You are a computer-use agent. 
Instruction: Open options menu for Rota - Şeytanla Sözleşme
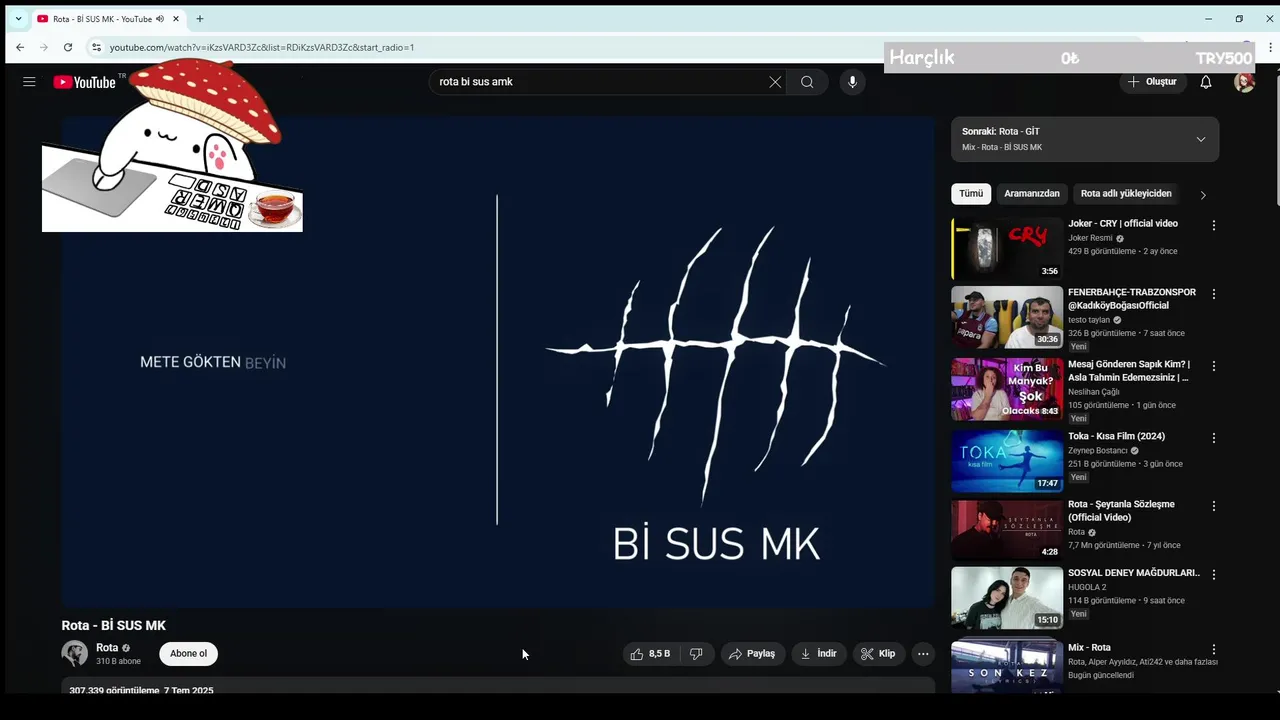1214,506
